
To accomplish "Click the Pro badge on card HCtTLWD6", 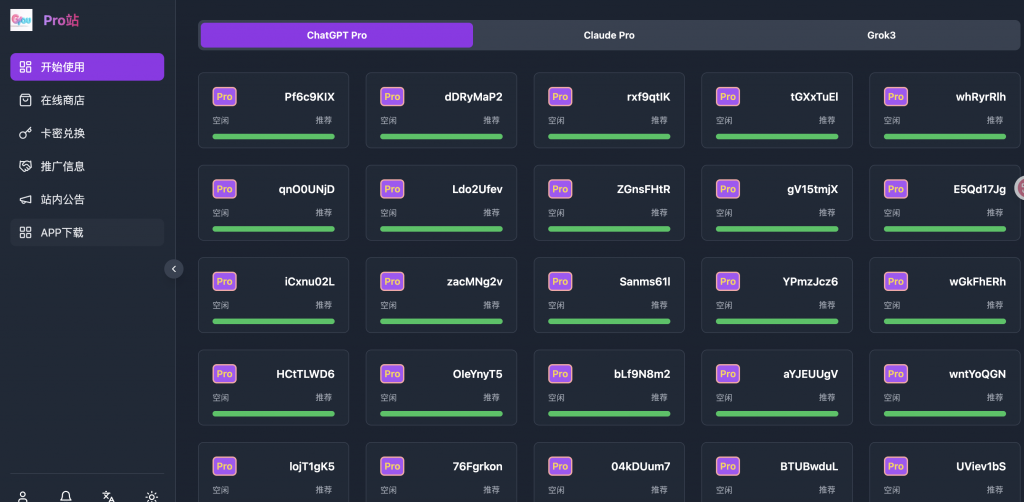I will [x=225, y=374].
